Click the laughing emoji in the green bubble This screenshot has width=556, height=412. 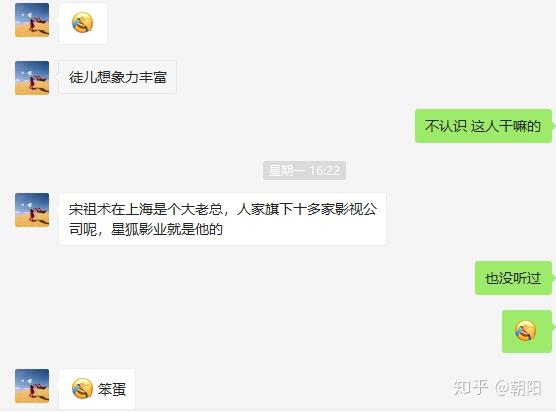pos(526,330)
